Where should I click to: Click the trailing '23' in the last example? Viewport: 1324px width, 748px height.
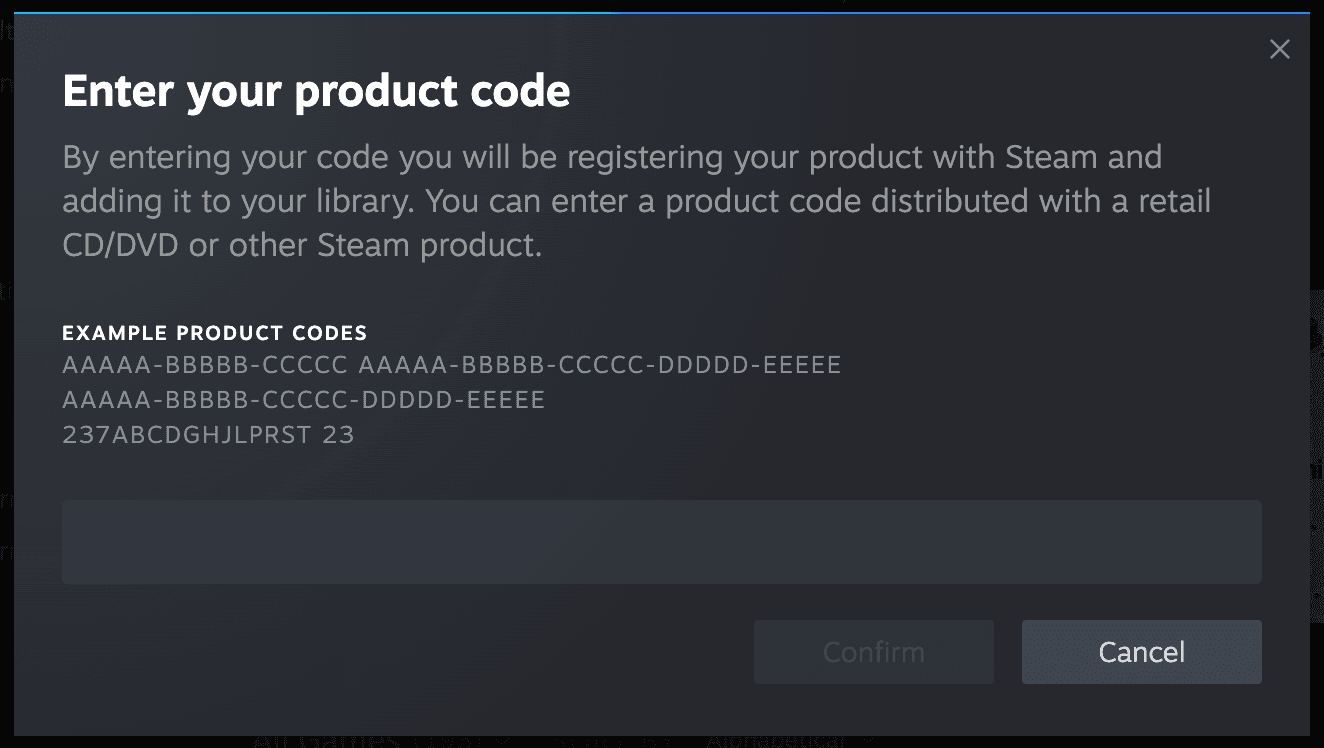339,435
